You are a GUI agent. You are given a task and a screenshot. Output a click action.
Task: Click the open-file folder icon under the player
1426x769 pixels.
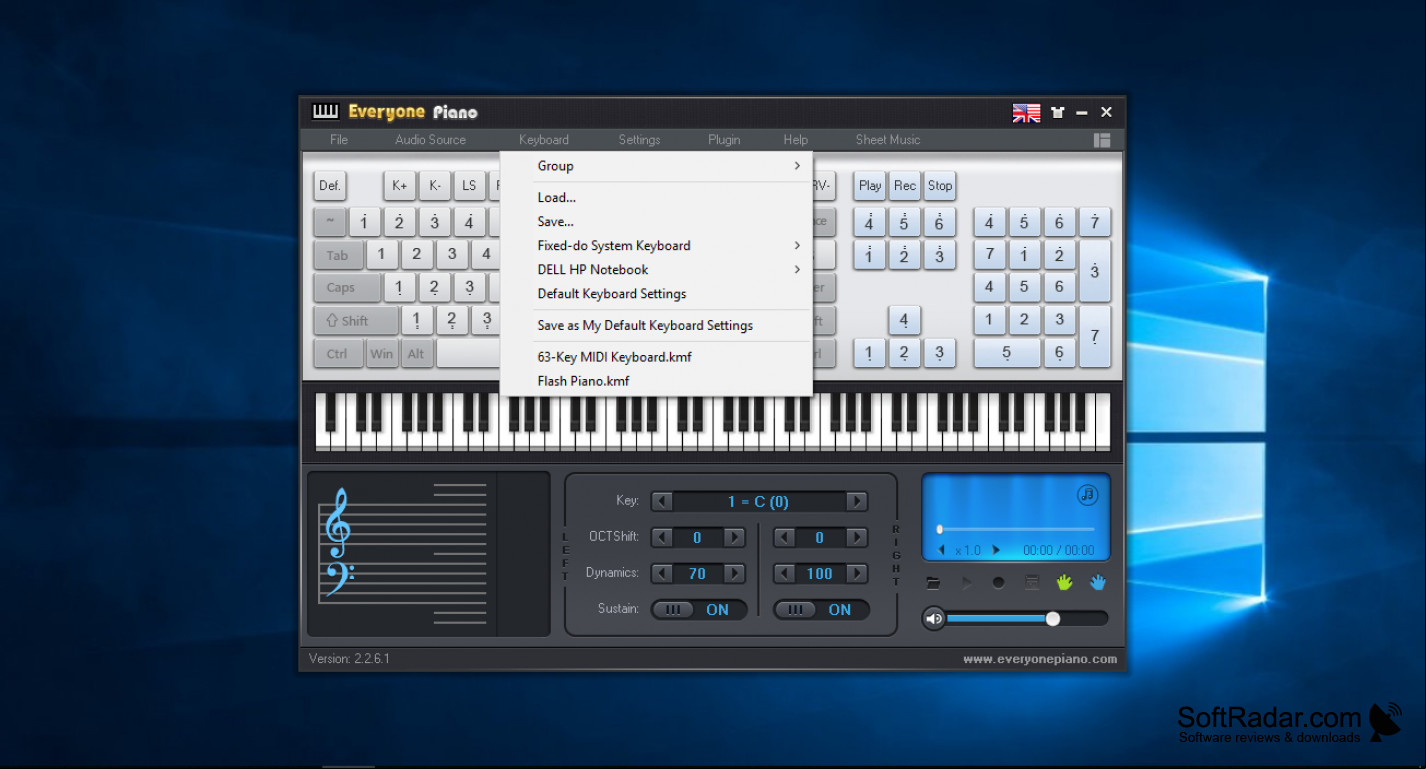click(x=933, y=582)
